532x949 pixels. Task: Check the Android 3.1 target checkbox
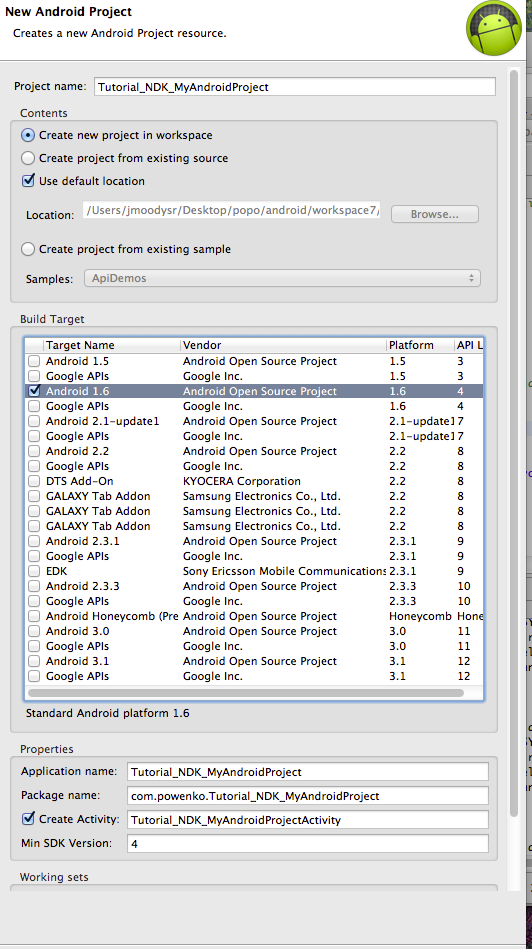click(34, 661)
